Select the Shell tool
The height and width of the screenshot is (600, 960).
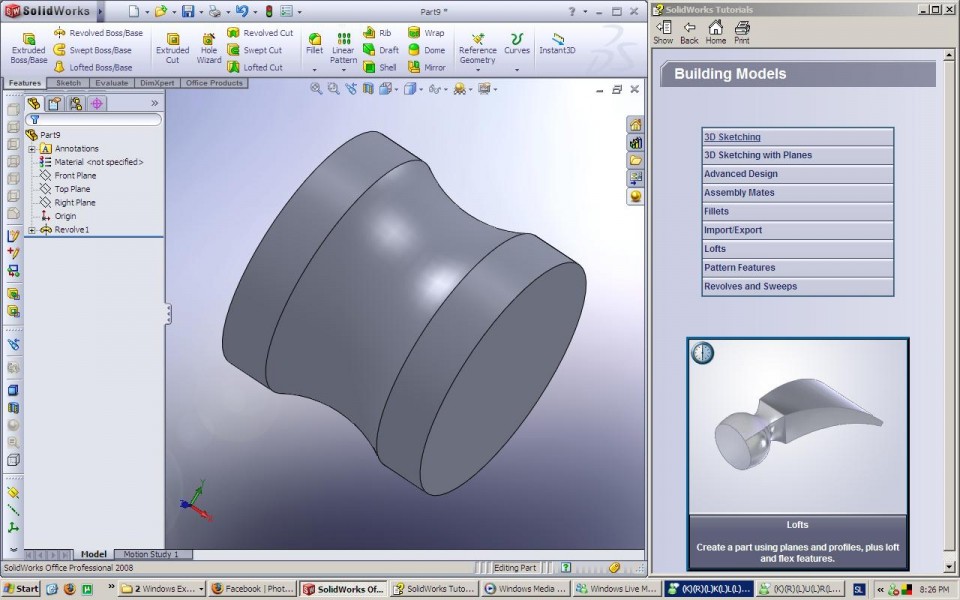click(380, 67)
